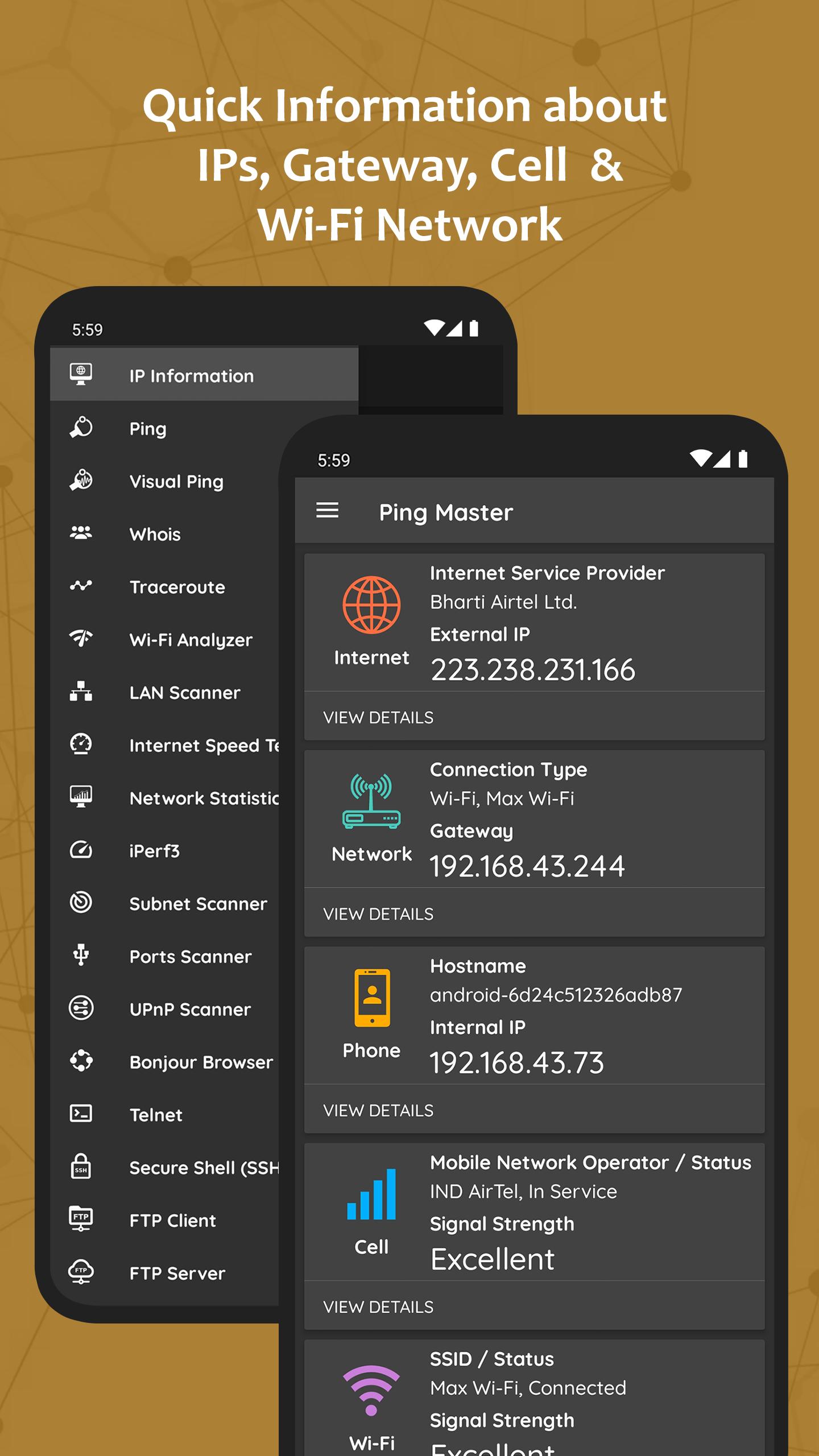Image resolution: width=819 pixels, height=1456 pixels.
Task: Tap the blue Cell signal bars icon
Action: [371, 1194]
